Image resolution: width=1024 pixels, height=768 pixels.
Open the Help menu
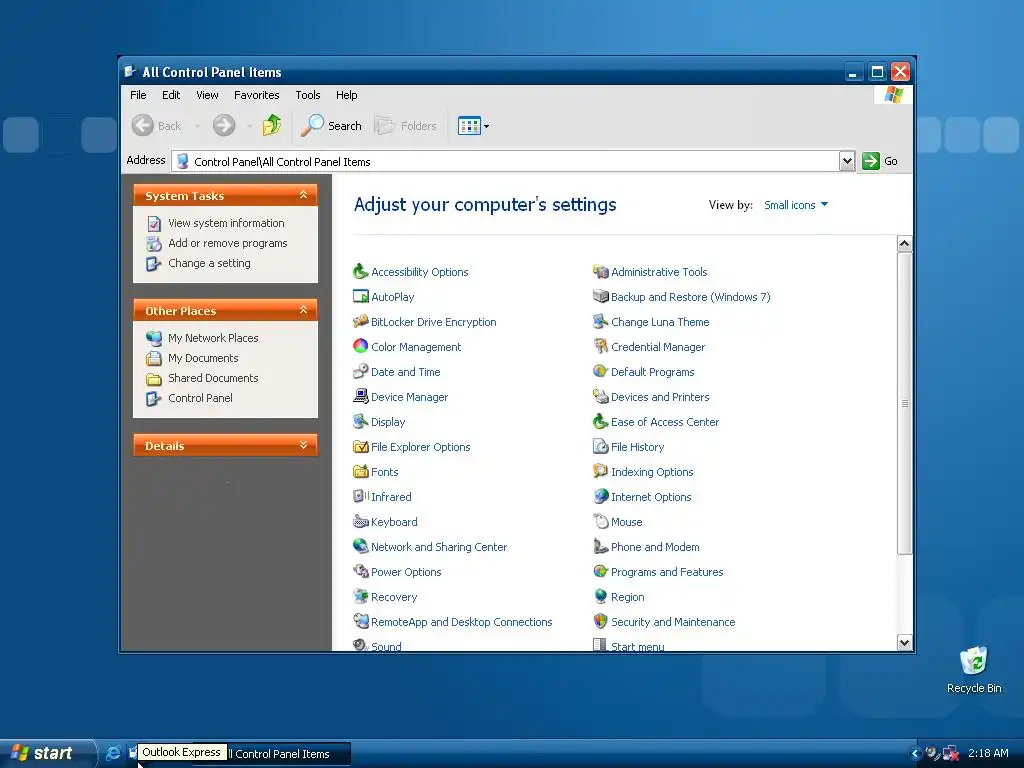click(346, 95)
